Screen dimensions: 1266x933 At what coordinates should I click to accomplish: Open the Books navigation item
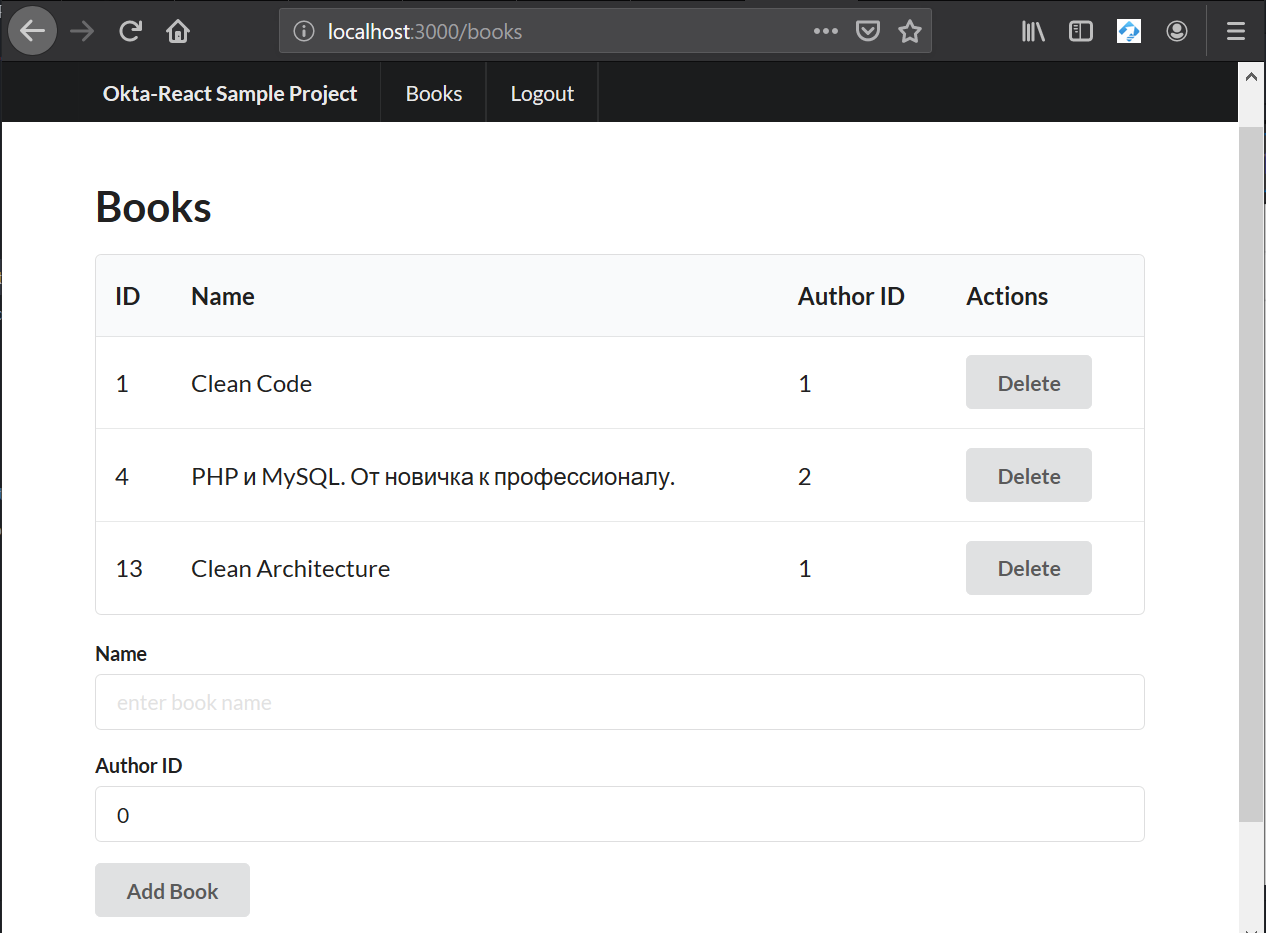(x=434, y=93)
